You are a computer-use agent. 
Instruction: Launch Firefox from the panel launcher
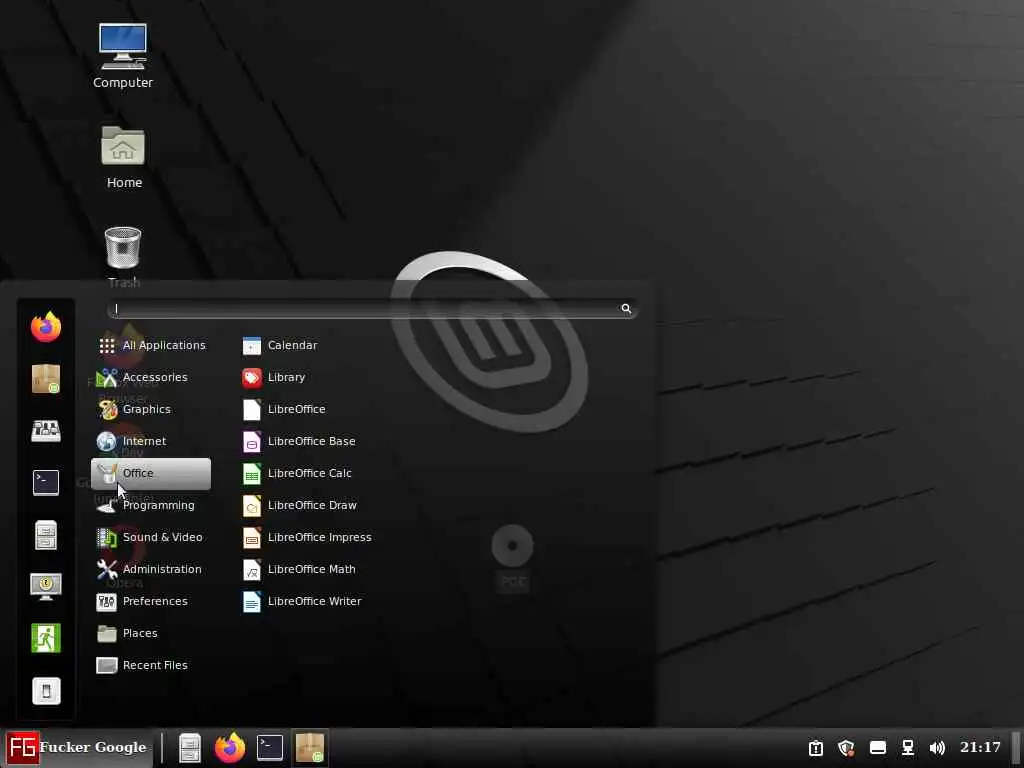(230, 748)
